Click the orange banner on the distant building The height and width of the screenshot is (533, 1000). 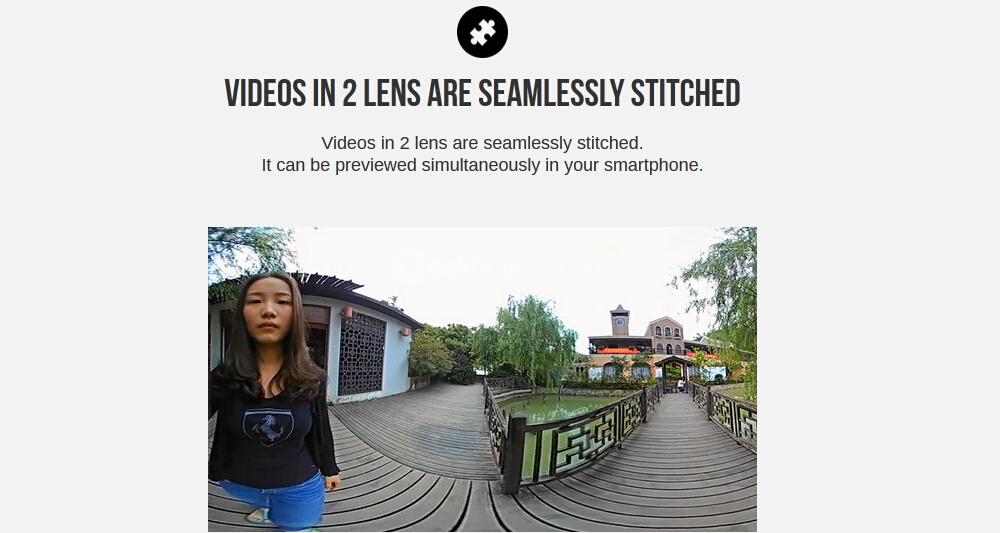tap(617, 351)
